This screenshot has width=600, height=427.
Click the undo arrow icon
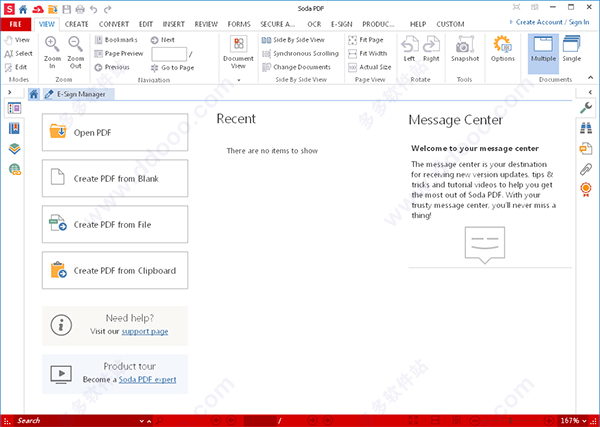(x=94, y=9)
